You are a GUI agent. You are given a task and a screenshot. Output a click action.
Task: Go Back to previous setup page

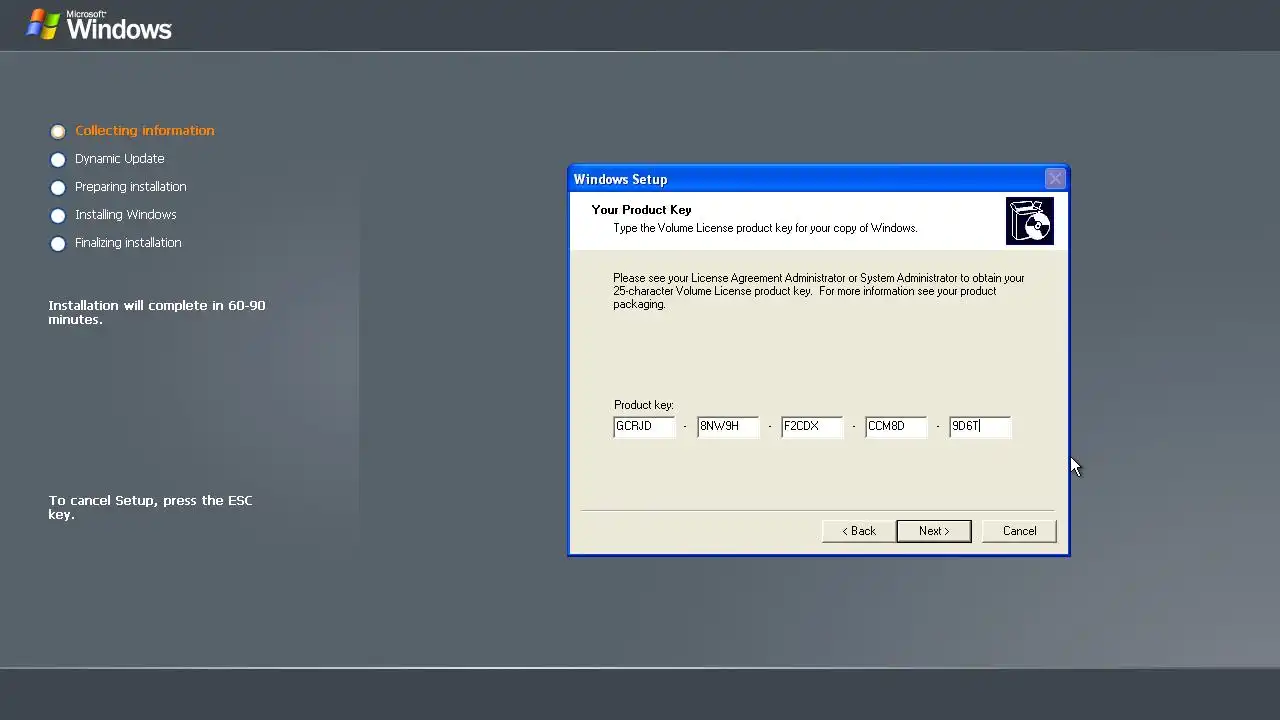pyautogui.click(x=859, y=531)
